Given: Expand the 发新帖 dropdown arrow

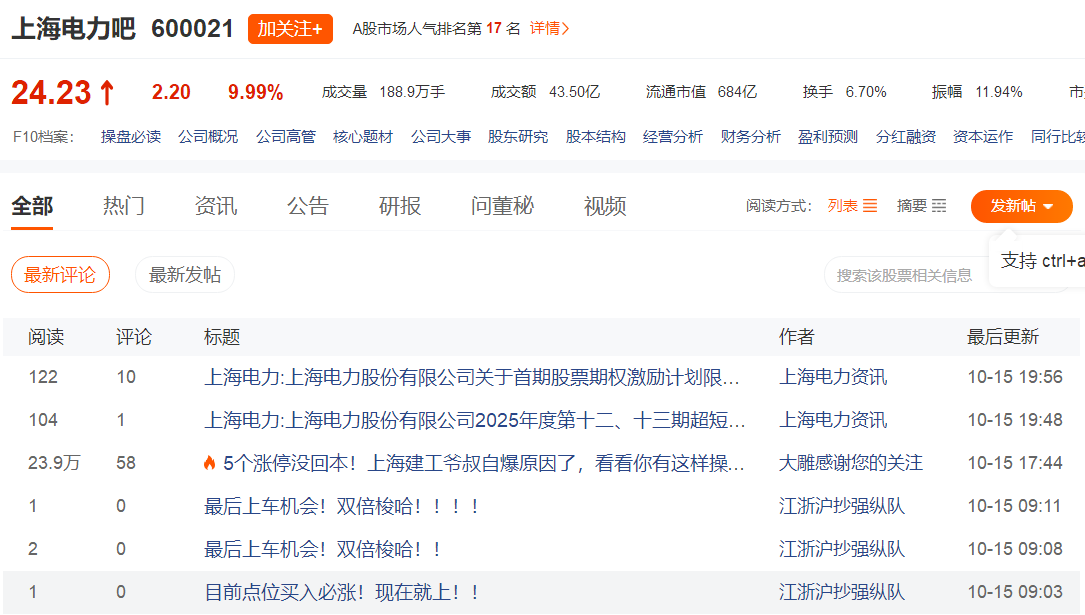Looking at the screenshot, I should click(1048, 207).
